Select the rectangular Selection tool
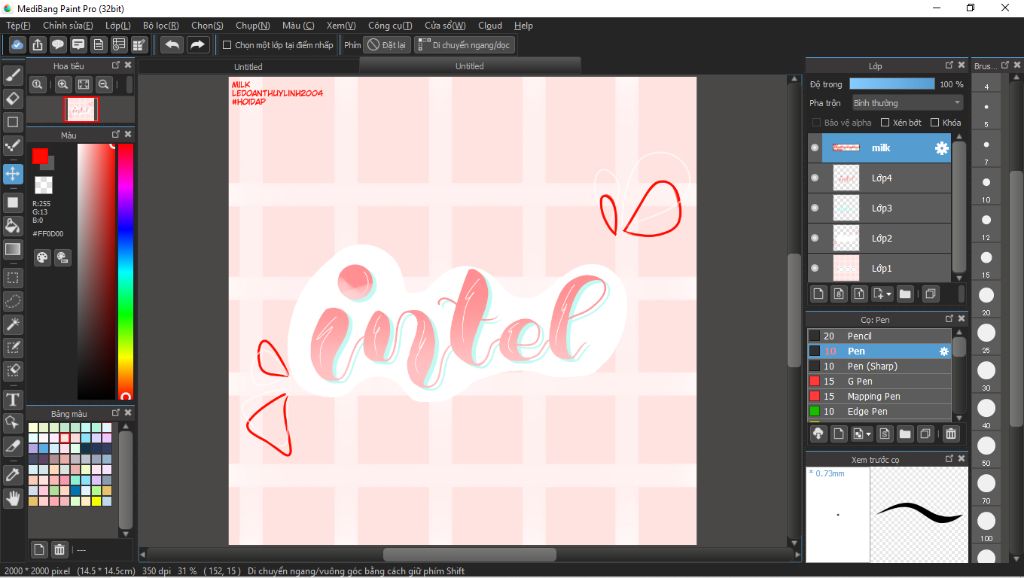 coord(12,278)
